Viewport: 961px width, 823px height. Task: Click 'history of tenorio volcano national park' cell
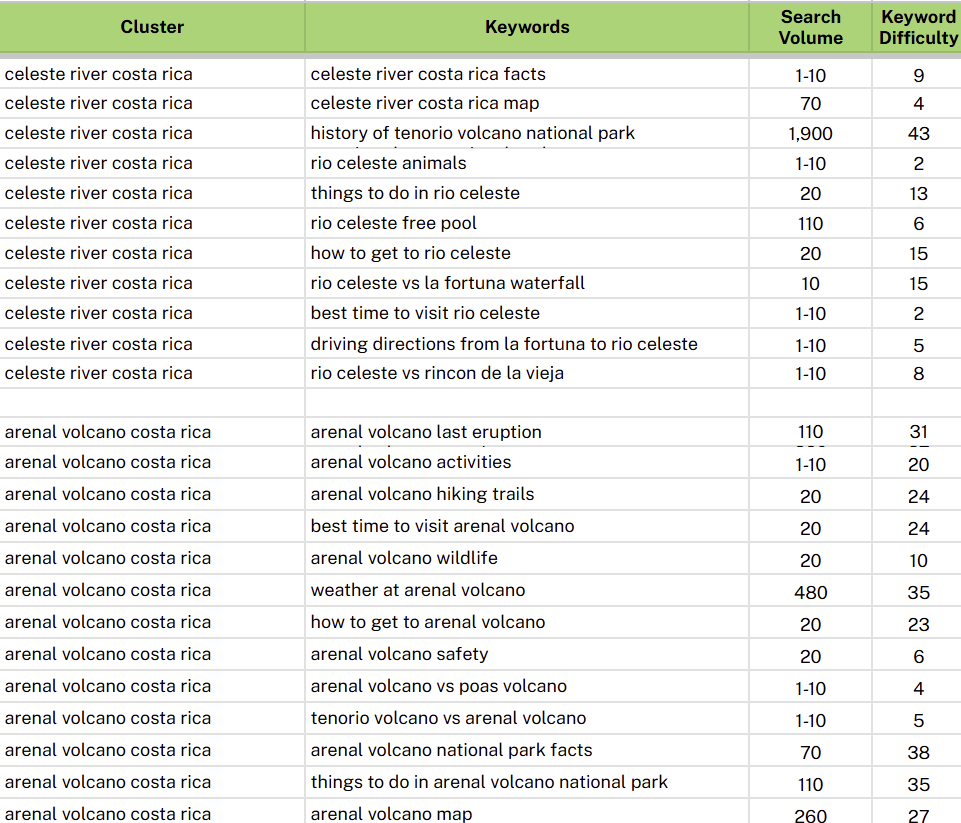(x=527, y=134)
